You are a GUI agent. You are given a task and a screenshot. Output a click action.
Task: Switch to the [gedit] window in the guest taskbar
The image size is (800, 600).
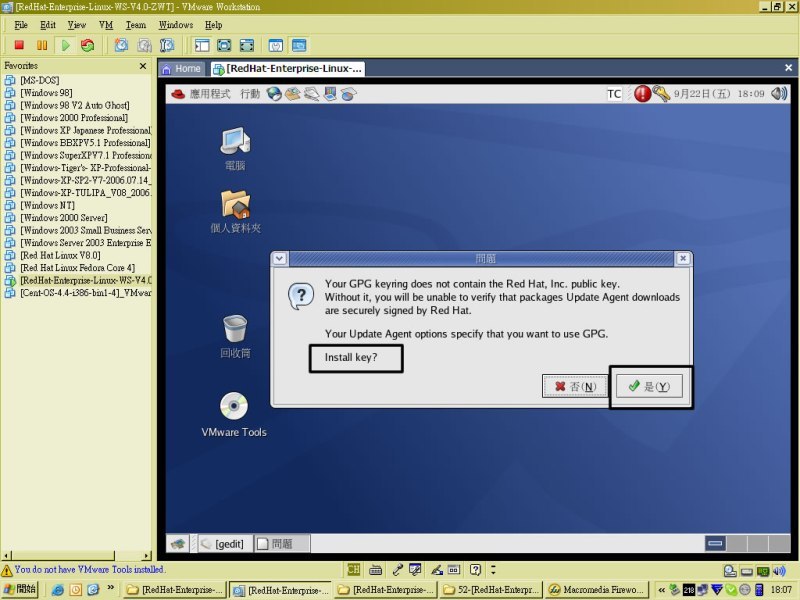coord(223,544)
